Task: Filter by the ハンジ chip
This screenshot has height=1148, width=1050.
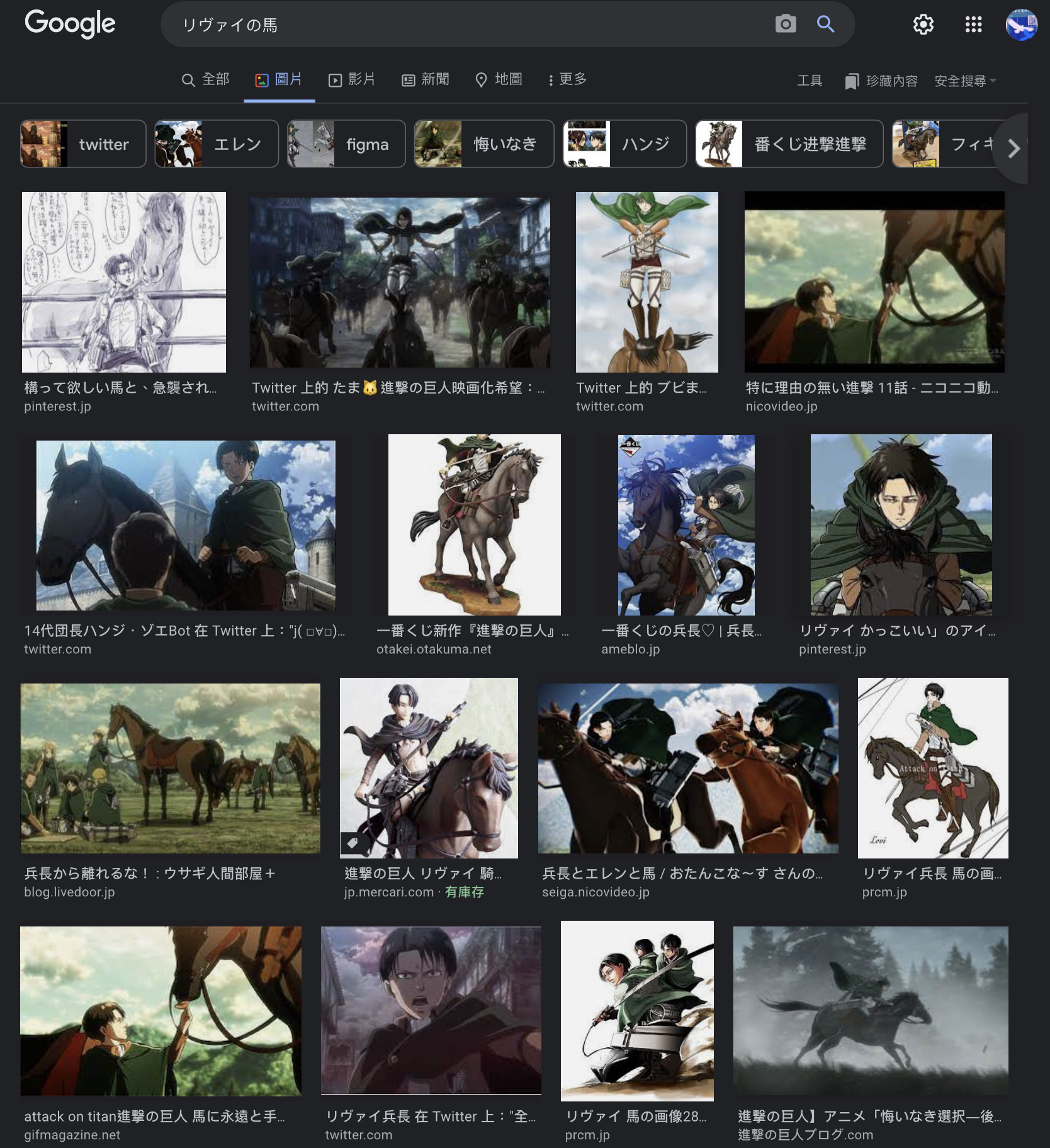Action: tap(624, 144)
